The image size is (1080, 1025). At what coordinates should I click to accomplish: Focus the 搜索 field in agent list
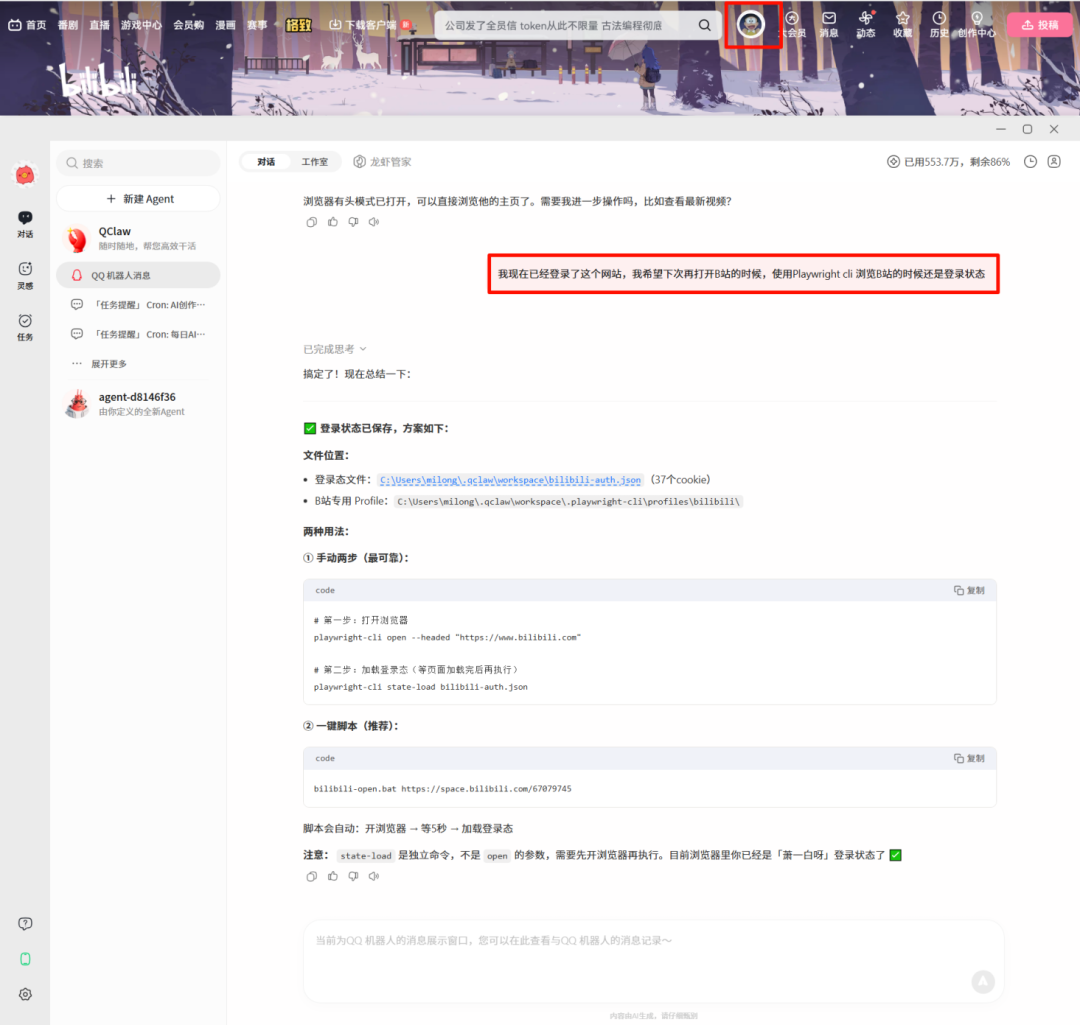(138, 163)
